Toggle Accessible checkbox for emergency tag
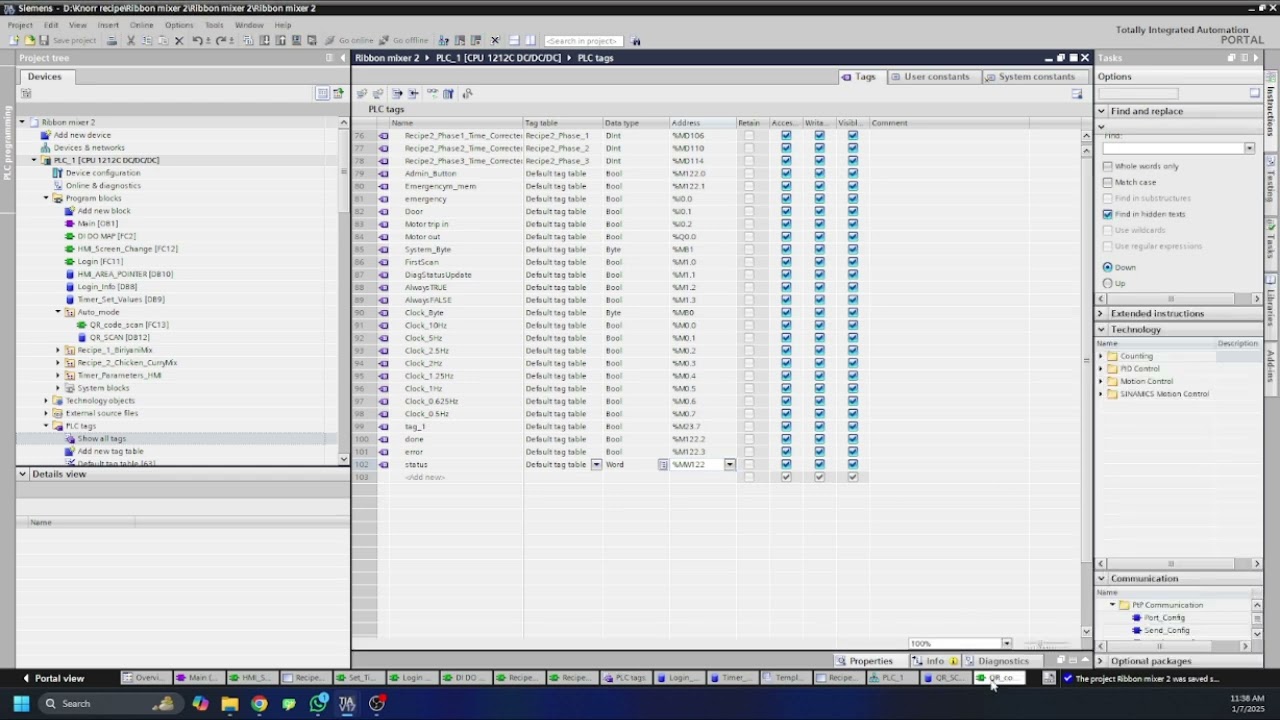The image size is (1280, 720). (786, 199)
